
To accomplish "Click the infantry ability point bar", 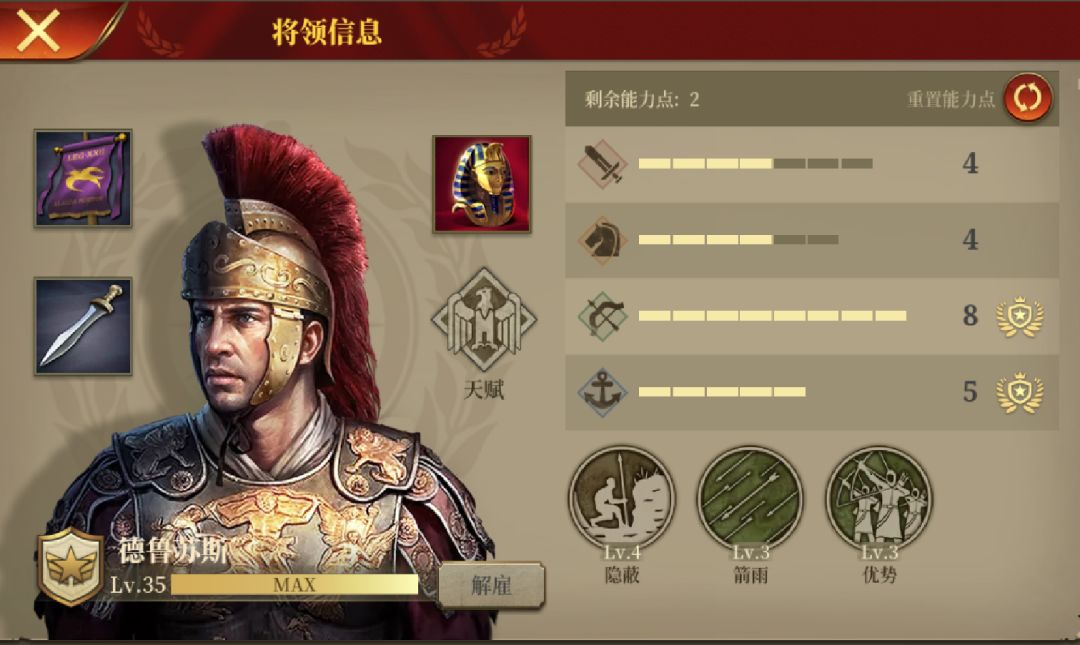I will pos(756,164).
